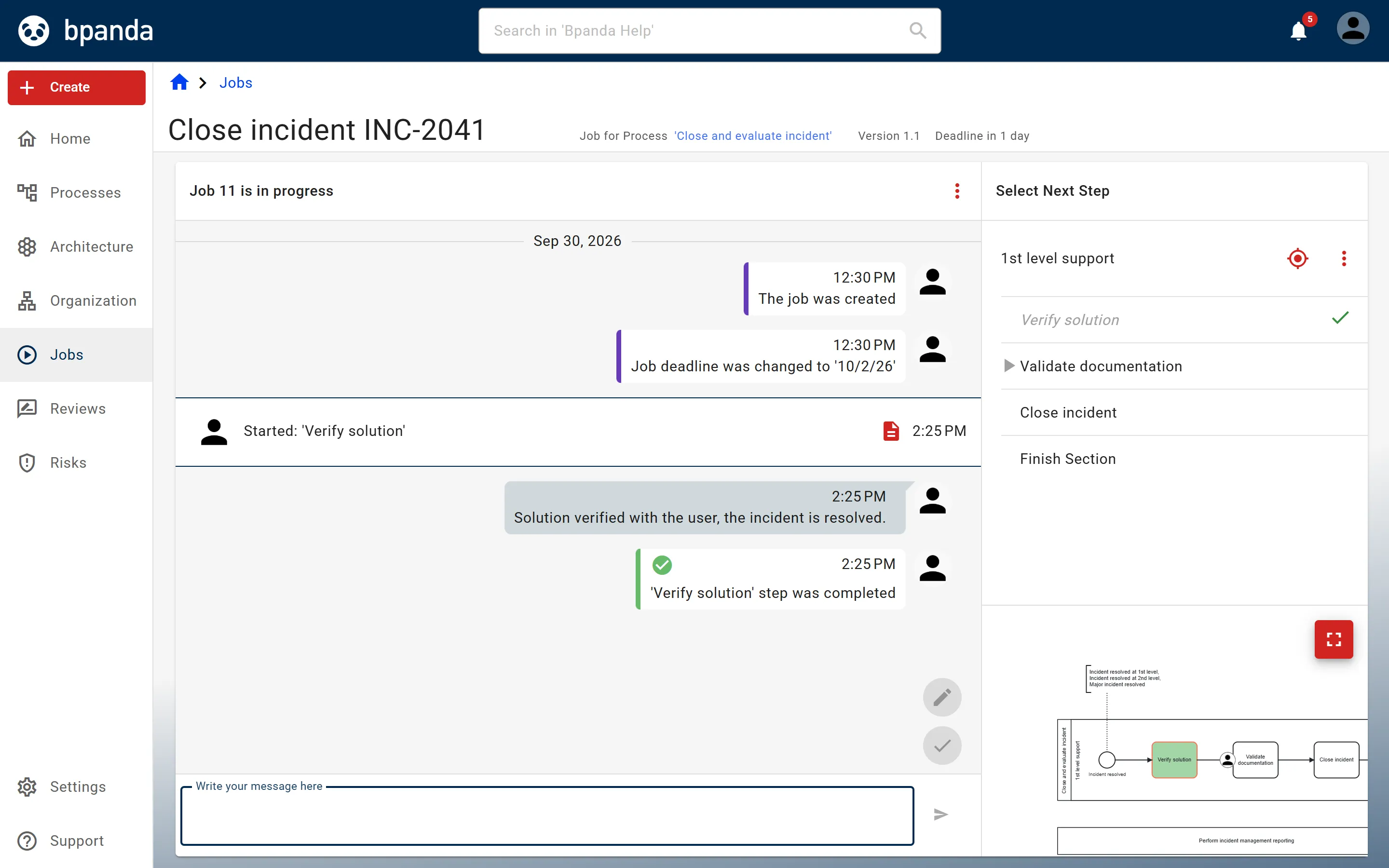Open Architecture in the sidebar
The height and width of the screenshot is (868, 1389).
pyautogui.click(x=76, y=246)
